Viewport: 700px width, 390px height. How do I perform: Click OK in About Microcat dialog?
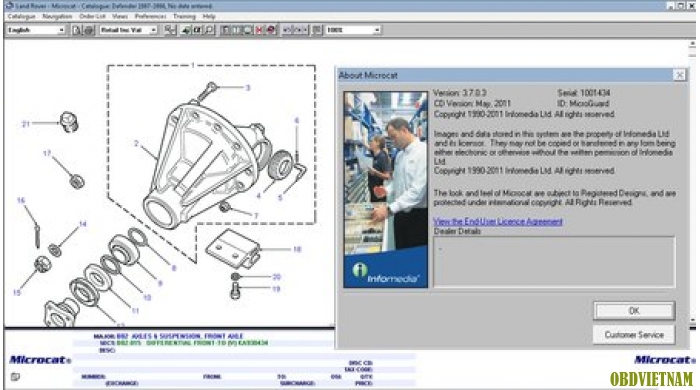(634, 311)
